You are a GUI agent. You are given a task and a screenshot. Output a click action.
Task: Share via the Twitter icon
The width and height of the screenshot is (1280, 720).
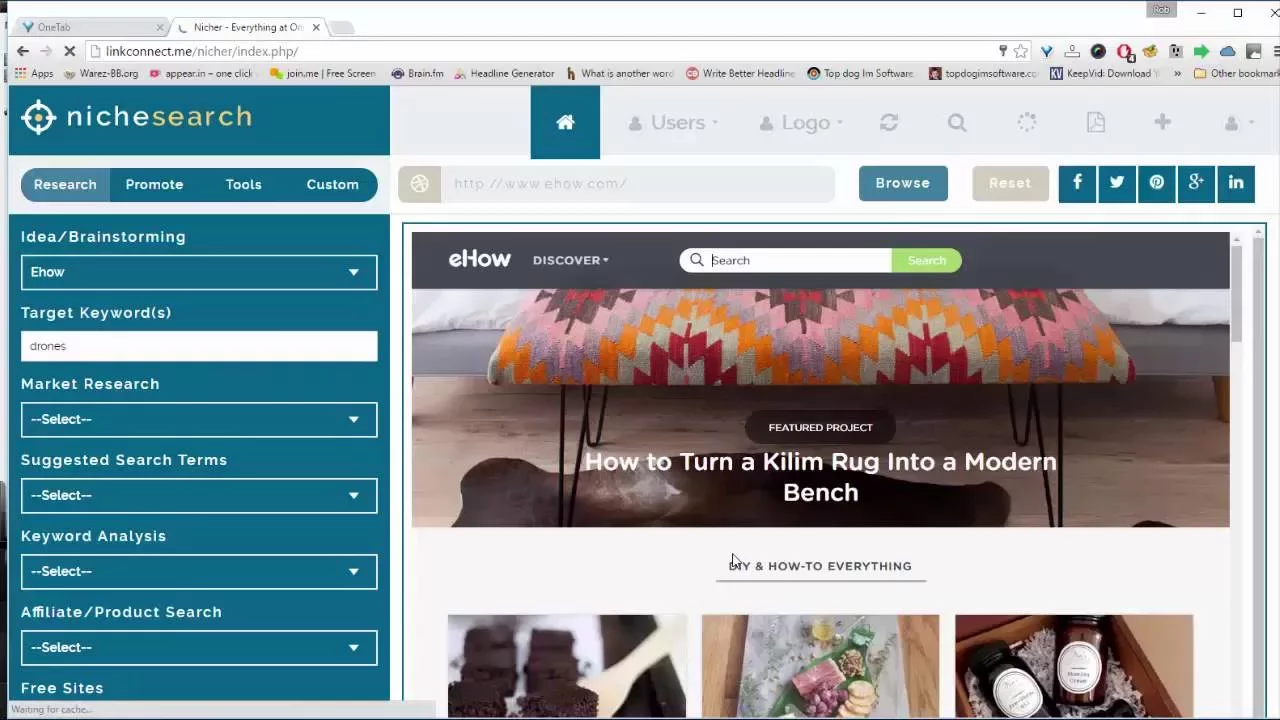pyautogui.click(x=1117, y=183)
